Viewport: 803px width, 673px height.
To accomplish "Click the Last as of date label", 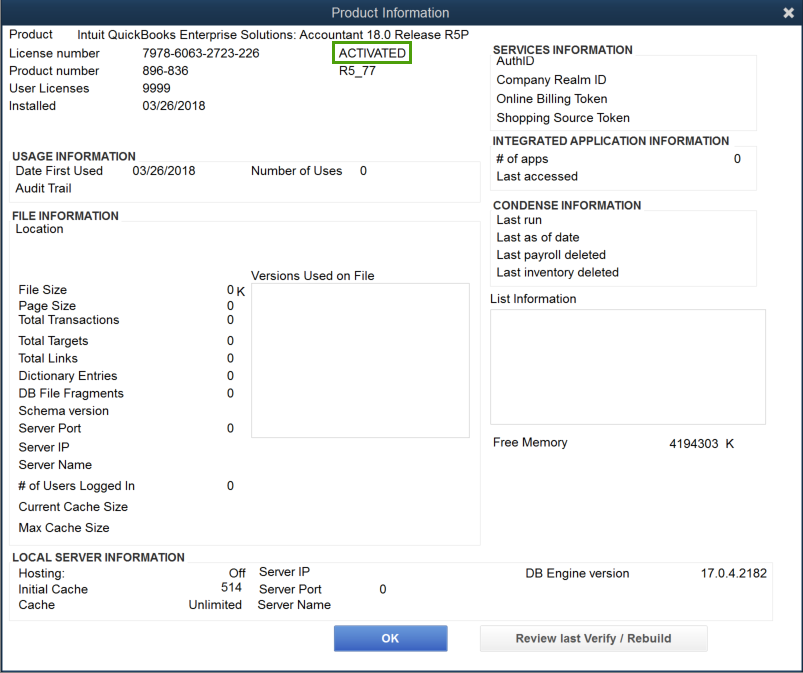I will [x=538, y=237].
